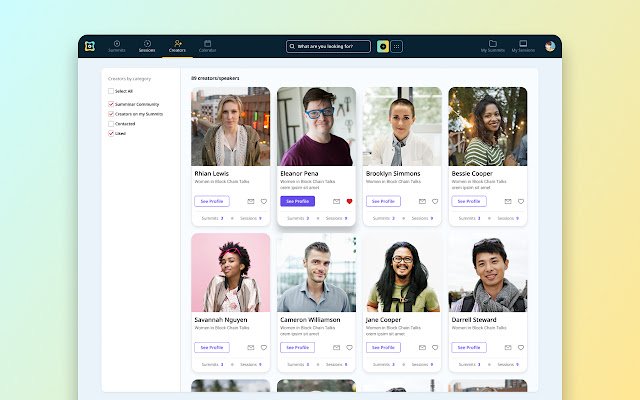Viewport: 640px width, 400px height.
Task: Like Bessie Cooper with heart icon
Action: 521,201
